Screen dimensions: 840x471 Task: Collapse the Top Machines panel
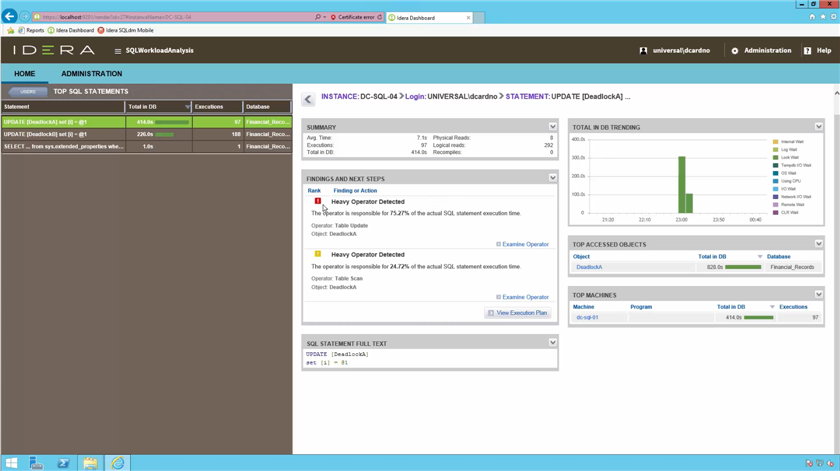pos(819,295)
